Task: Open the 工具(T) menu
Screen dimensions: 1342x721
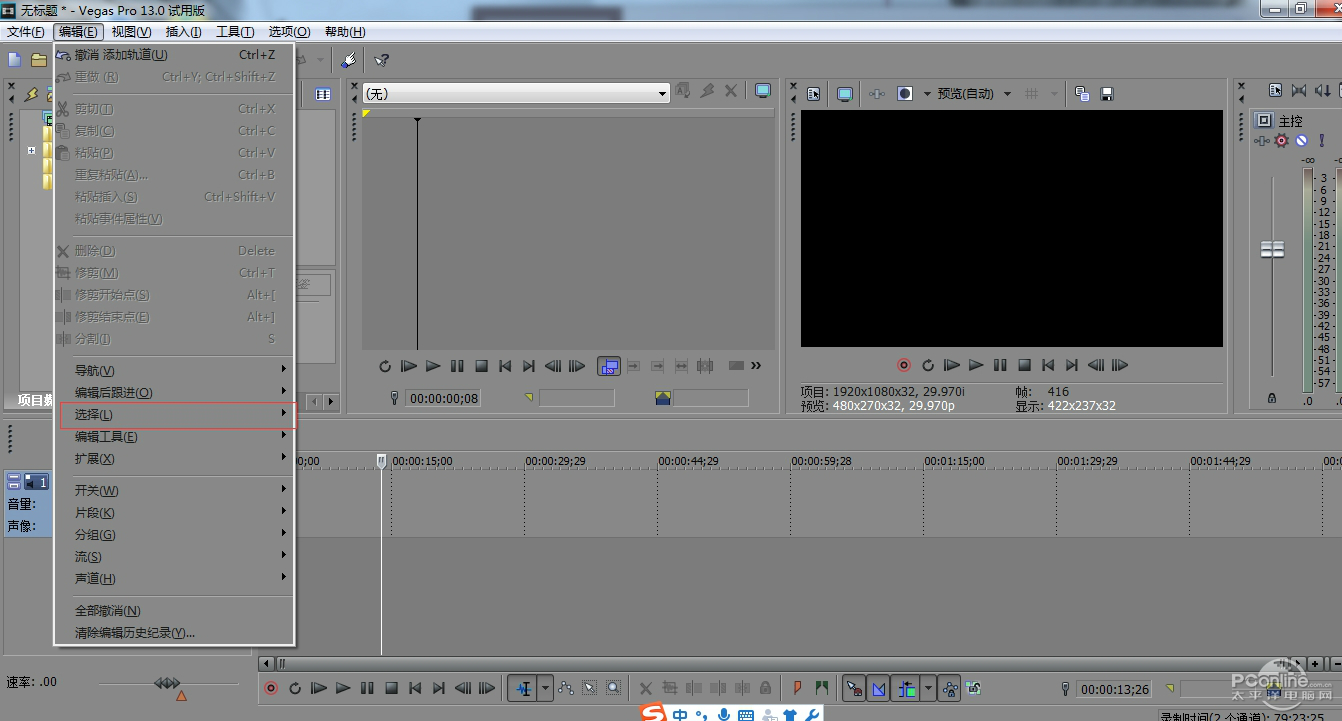Action: point(235,32)
